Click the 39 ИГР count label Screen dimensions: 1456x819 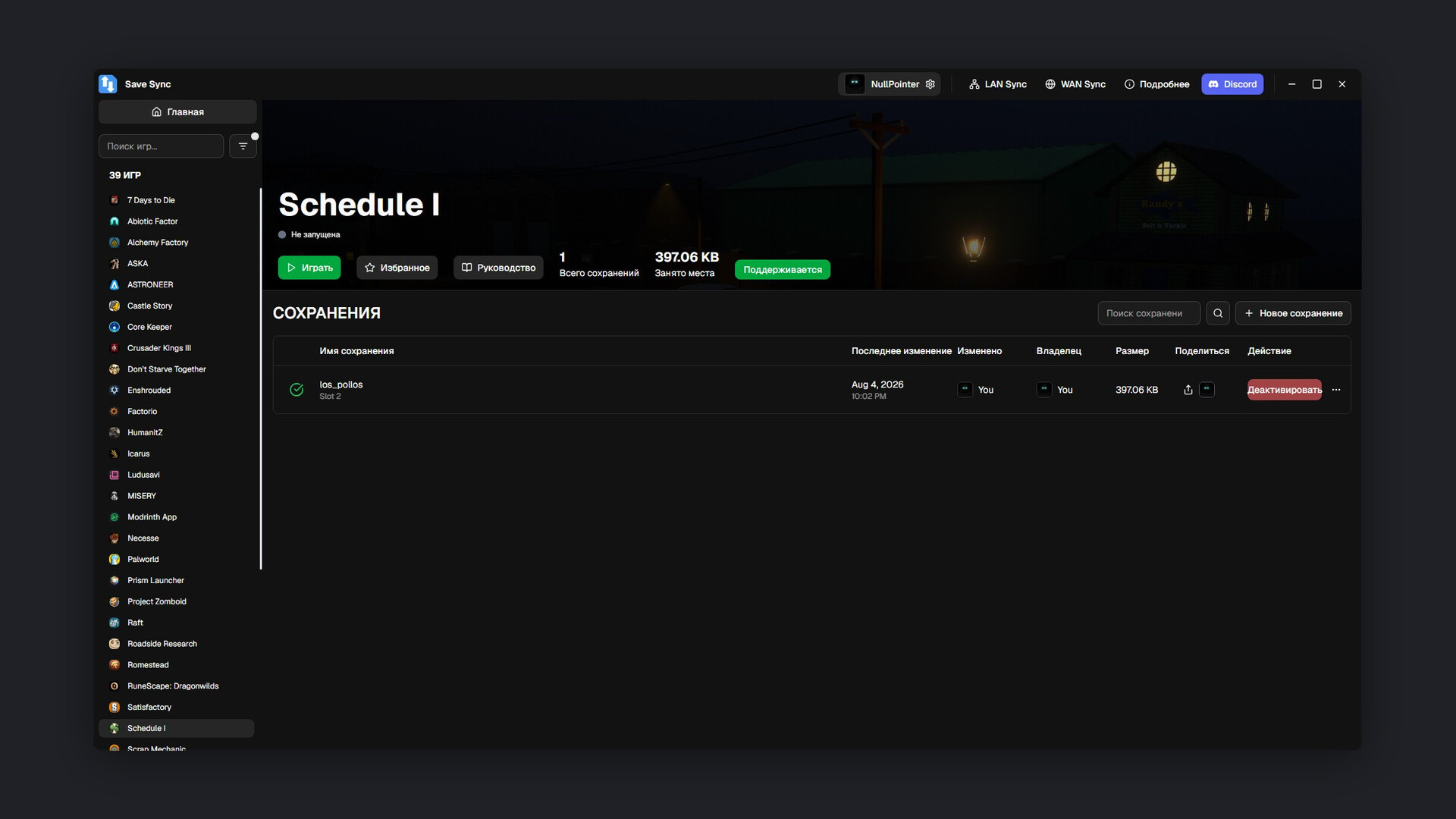pyautogui.click(x=125, y=175)
